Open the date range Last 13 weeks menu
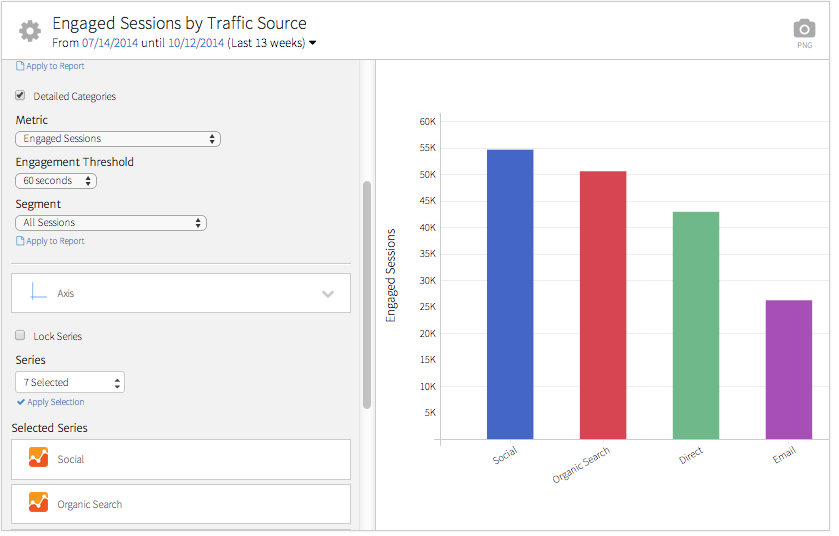This screenshot has width=839, height=536. click(x=313, y=43)
